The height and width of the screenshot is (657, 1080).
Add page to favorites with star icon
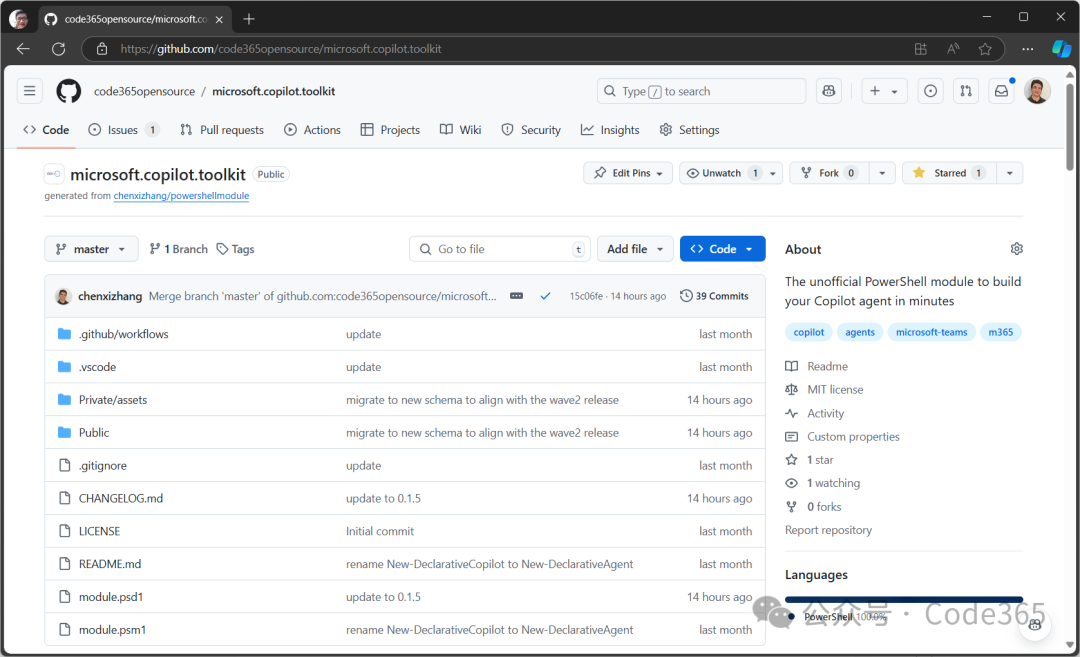pyautogui.click(x=985, y=49)
